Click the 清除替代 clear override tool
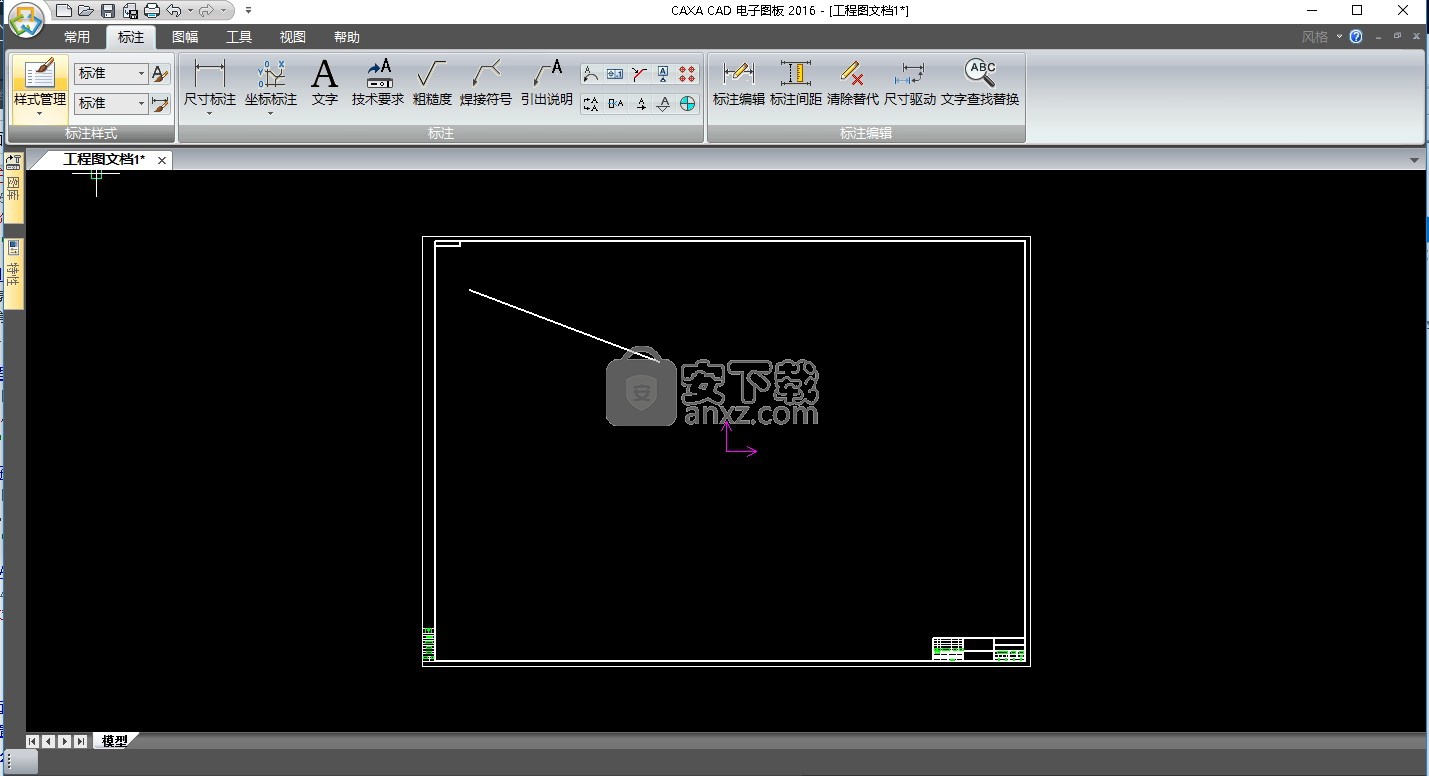1429x776 pixels. pyautogui.click(x=853, y=82)
